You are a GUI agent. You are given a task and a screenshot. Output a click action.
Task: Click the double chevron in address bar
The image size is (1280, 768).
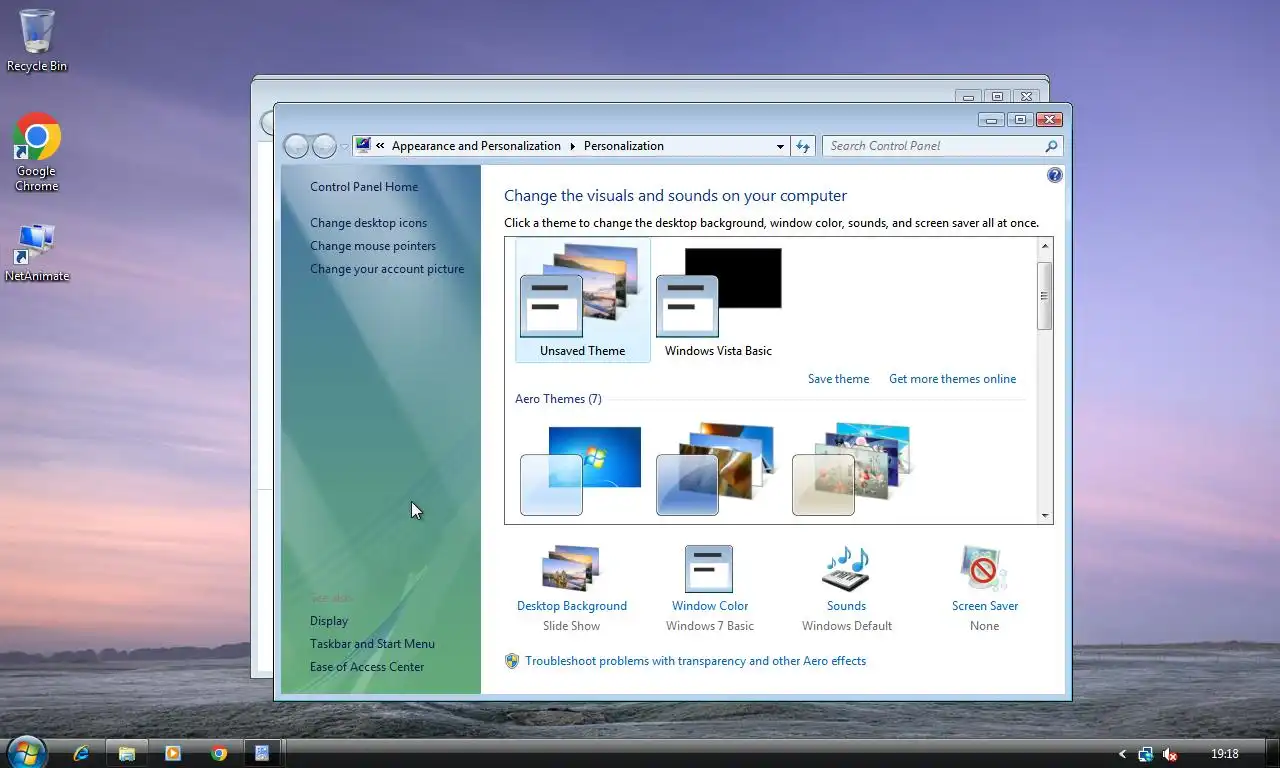[x=380, y=146]
